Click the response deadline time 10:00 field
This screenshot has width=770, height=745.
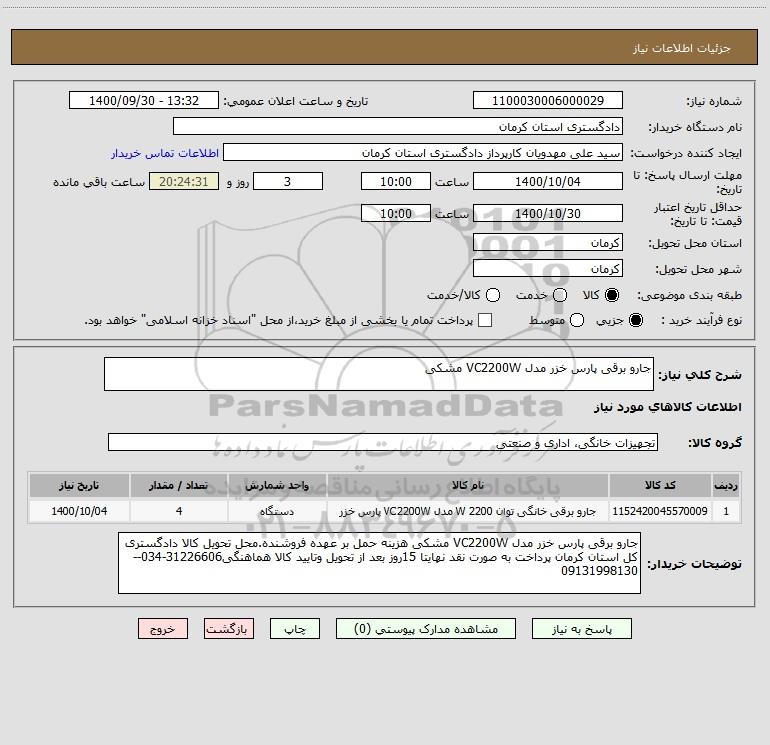coord(396,181)
